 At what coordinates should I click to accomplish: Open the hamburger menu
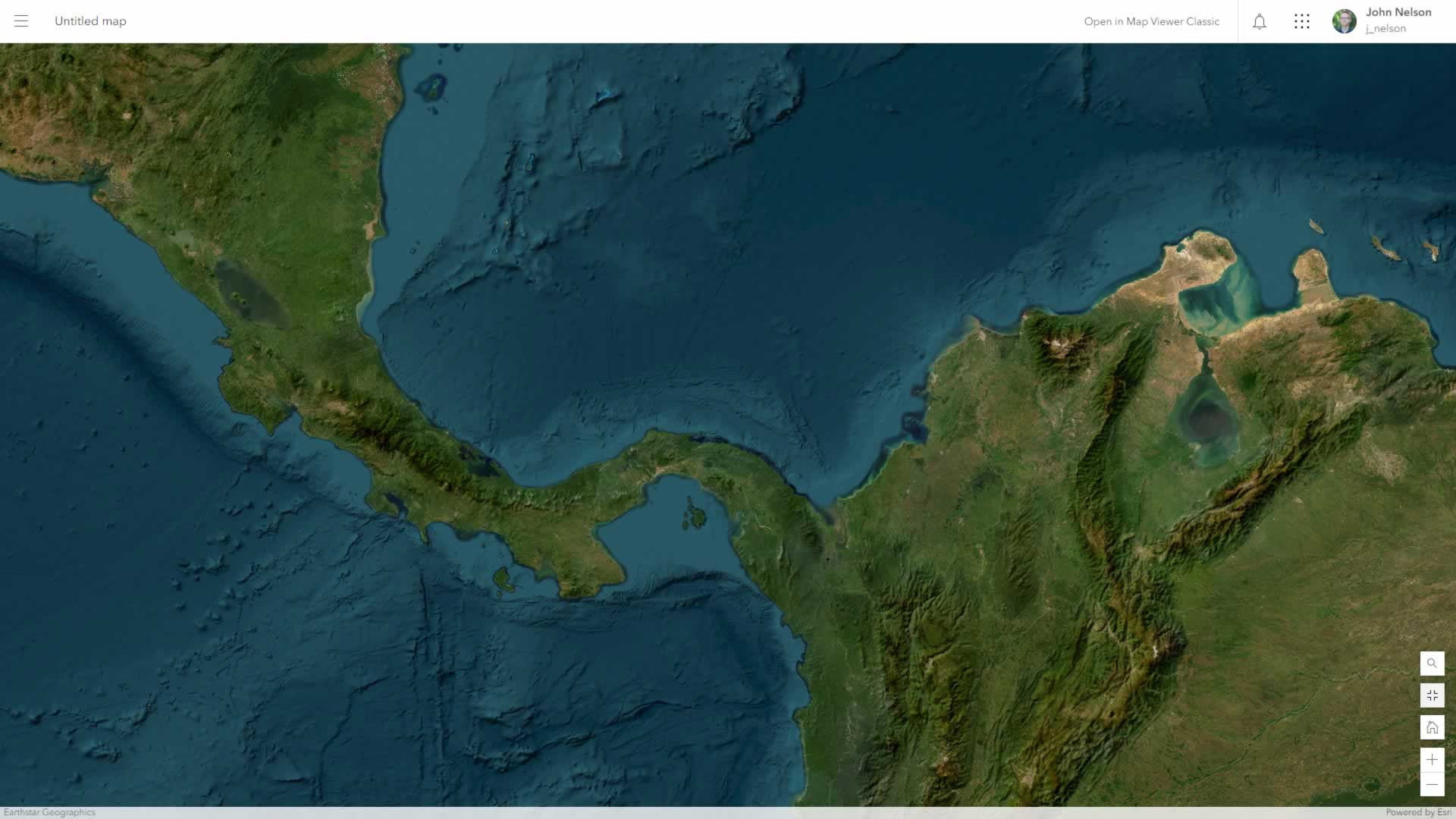point(21,21)
